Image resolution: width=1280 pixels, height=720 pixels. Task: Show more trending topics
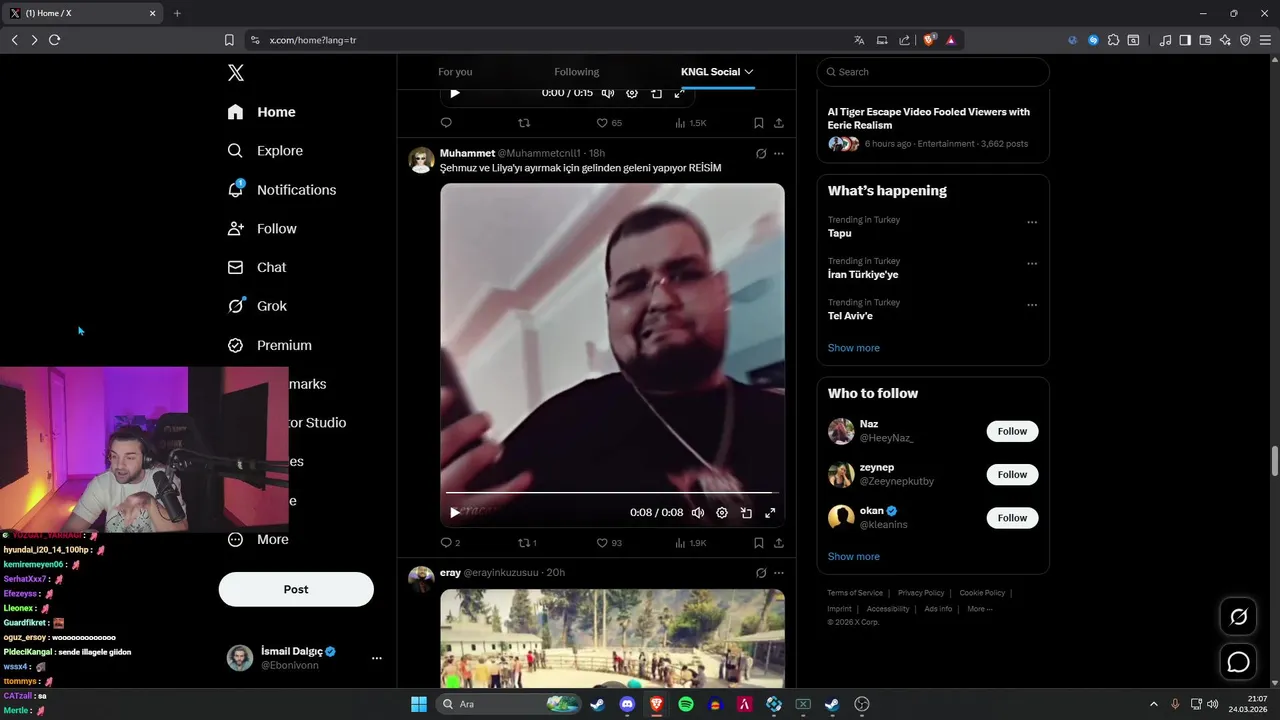pyautogui.click(x=853, y=348)
